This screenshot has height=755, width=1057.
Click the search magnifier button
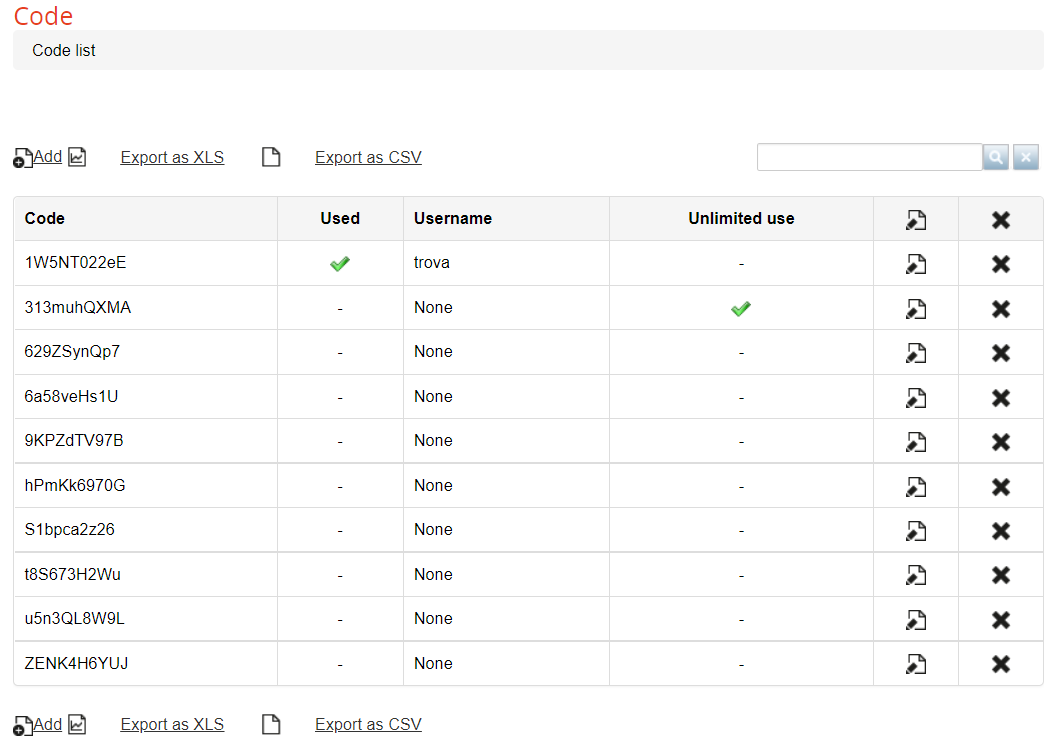click(x=996, y=157)
